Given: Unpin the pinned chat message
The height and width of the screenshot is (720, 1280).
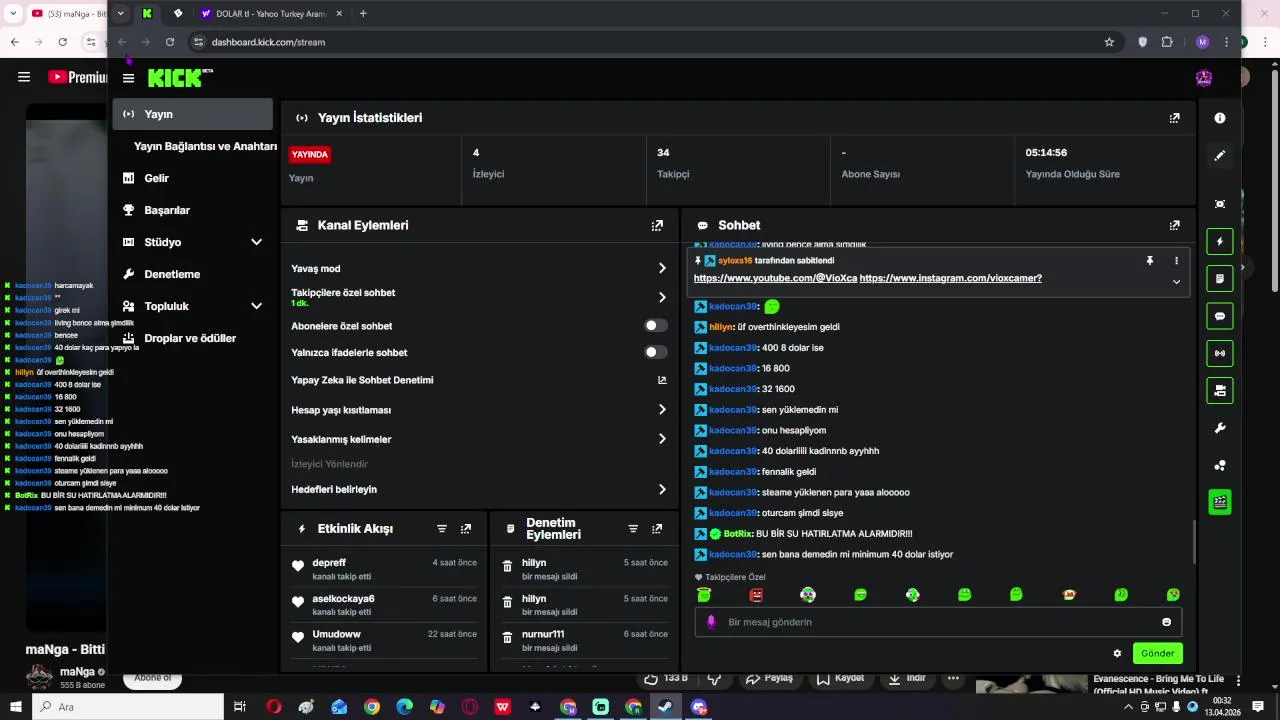Looking at the screenshot, I should 1150,261.
